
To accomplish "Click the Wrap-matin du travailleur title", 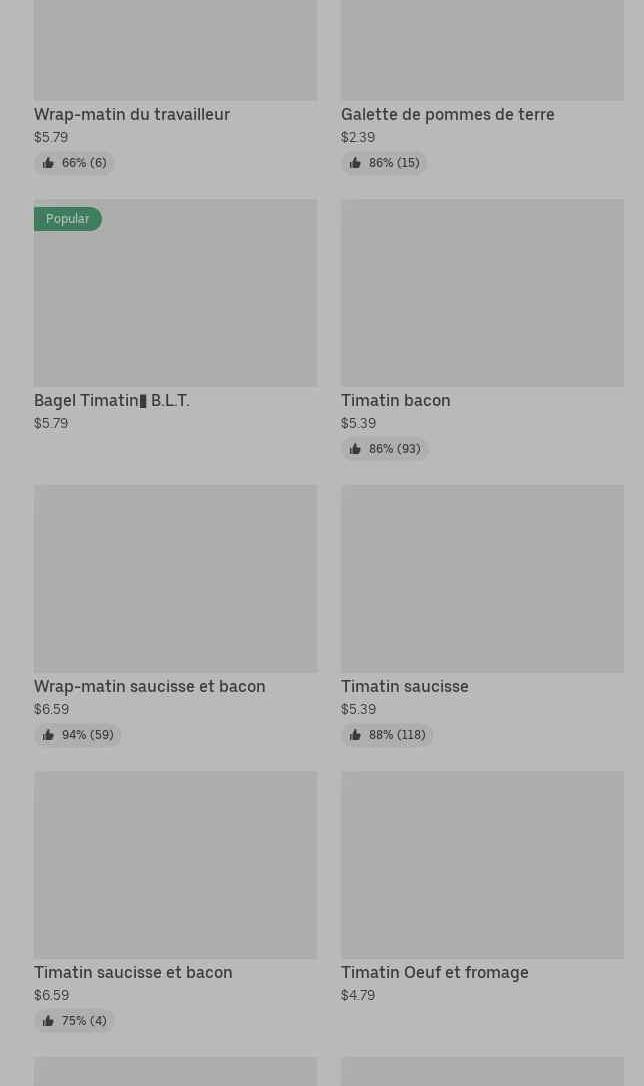I will (x=132, y=114).
